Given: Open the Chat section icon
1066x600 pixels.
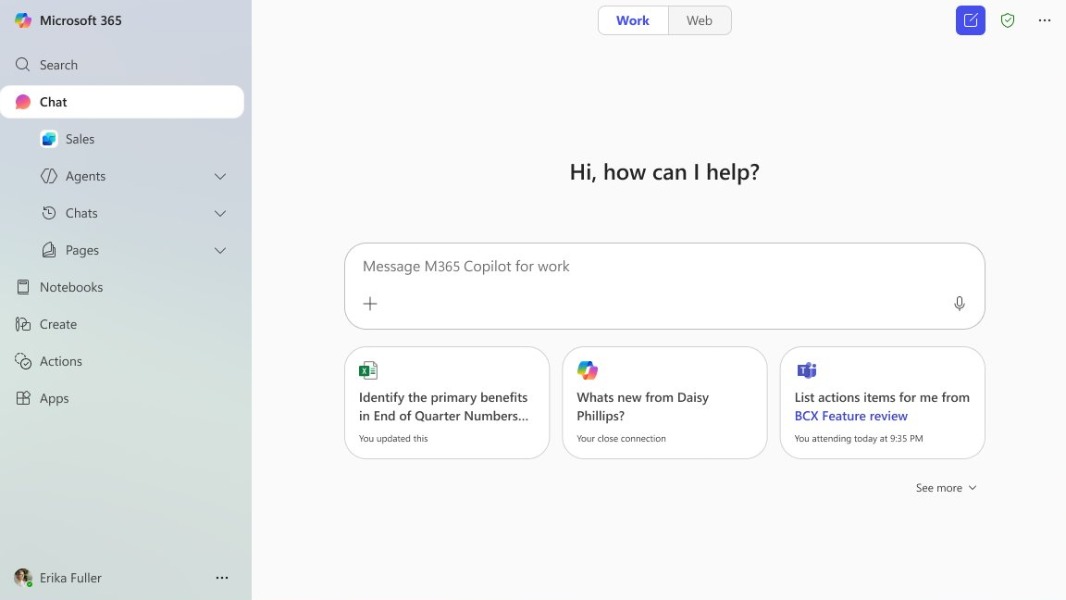Looking at the screenshot, I should (x=22, y=101).
